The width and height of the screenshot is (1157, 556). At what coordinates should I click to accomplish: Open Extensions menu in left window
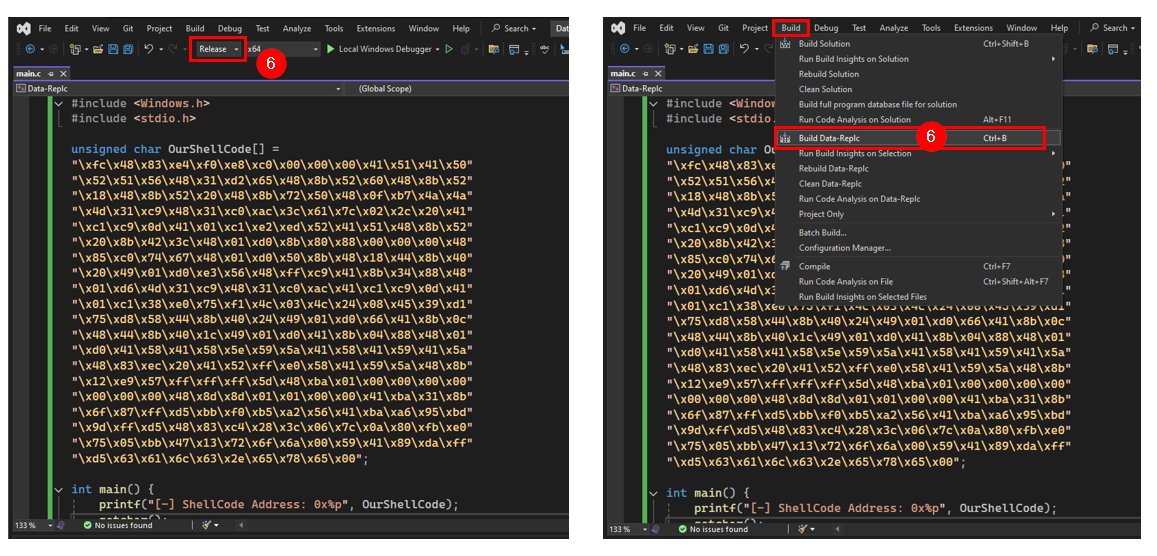pyautogui.click(x=376, y=29)
